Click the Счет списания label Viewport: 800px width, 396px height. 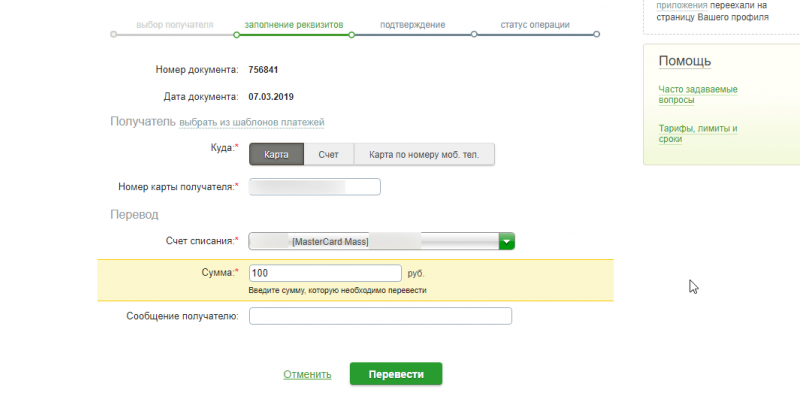(x=202, y=240)
